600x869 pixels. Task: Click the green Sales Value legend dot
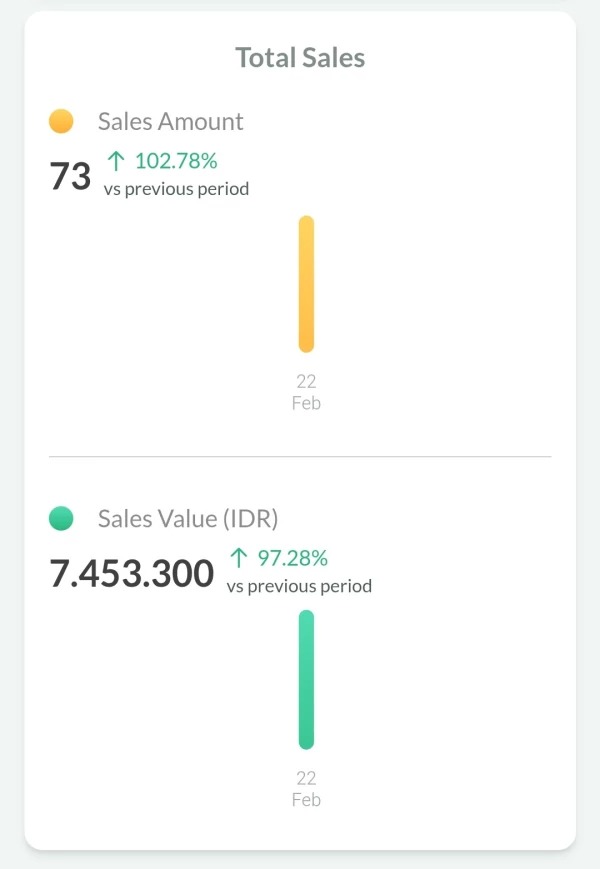point(61,518)
